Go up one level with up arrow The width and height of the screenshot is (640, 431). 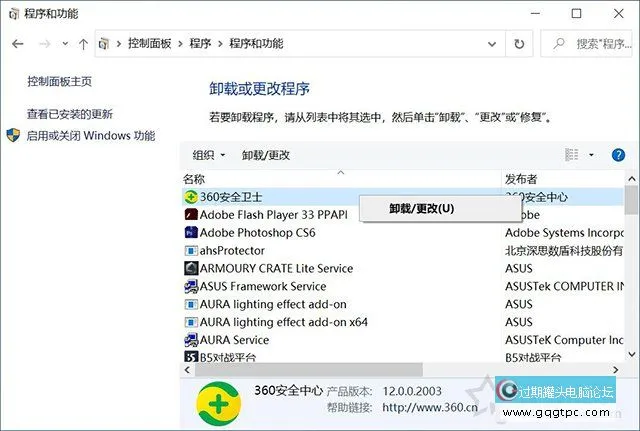(83, 44)
